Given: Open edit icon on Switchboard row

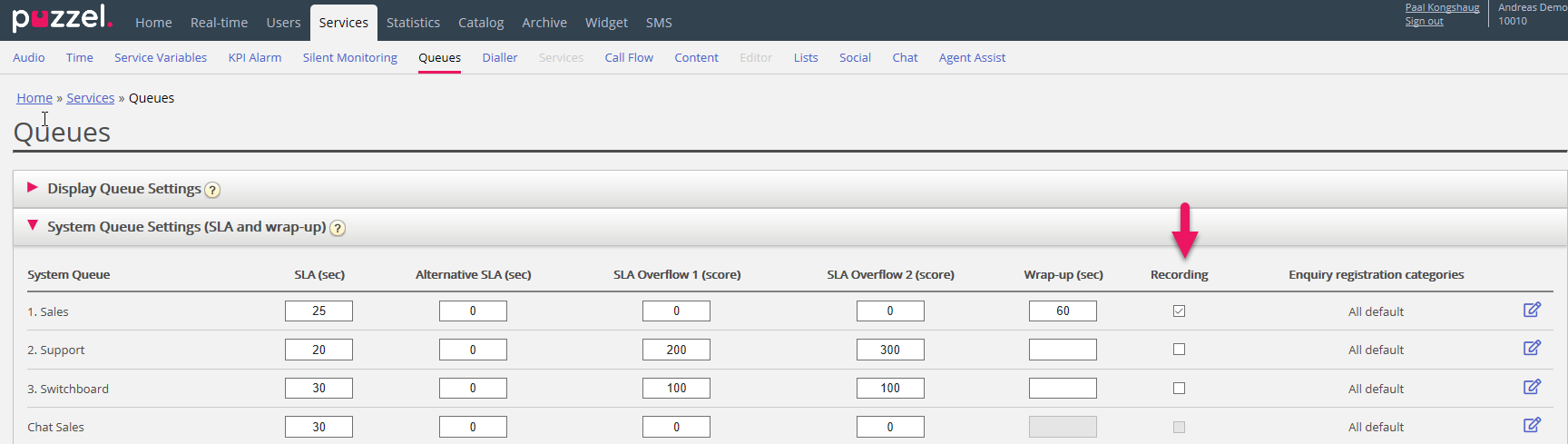Looking at the screenshot, I should tap(1532, 388).
